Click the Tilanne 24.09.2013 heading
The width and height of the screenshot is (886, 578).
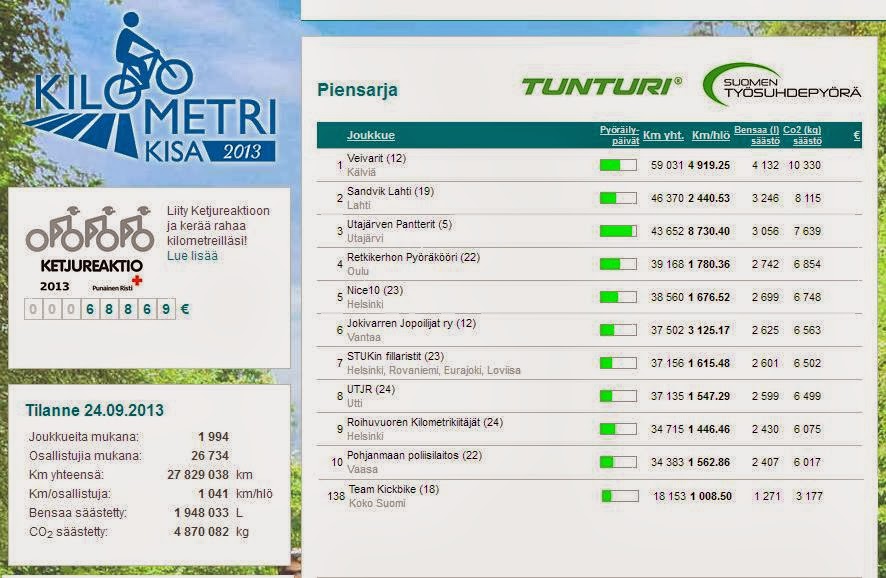coord(94,410)
